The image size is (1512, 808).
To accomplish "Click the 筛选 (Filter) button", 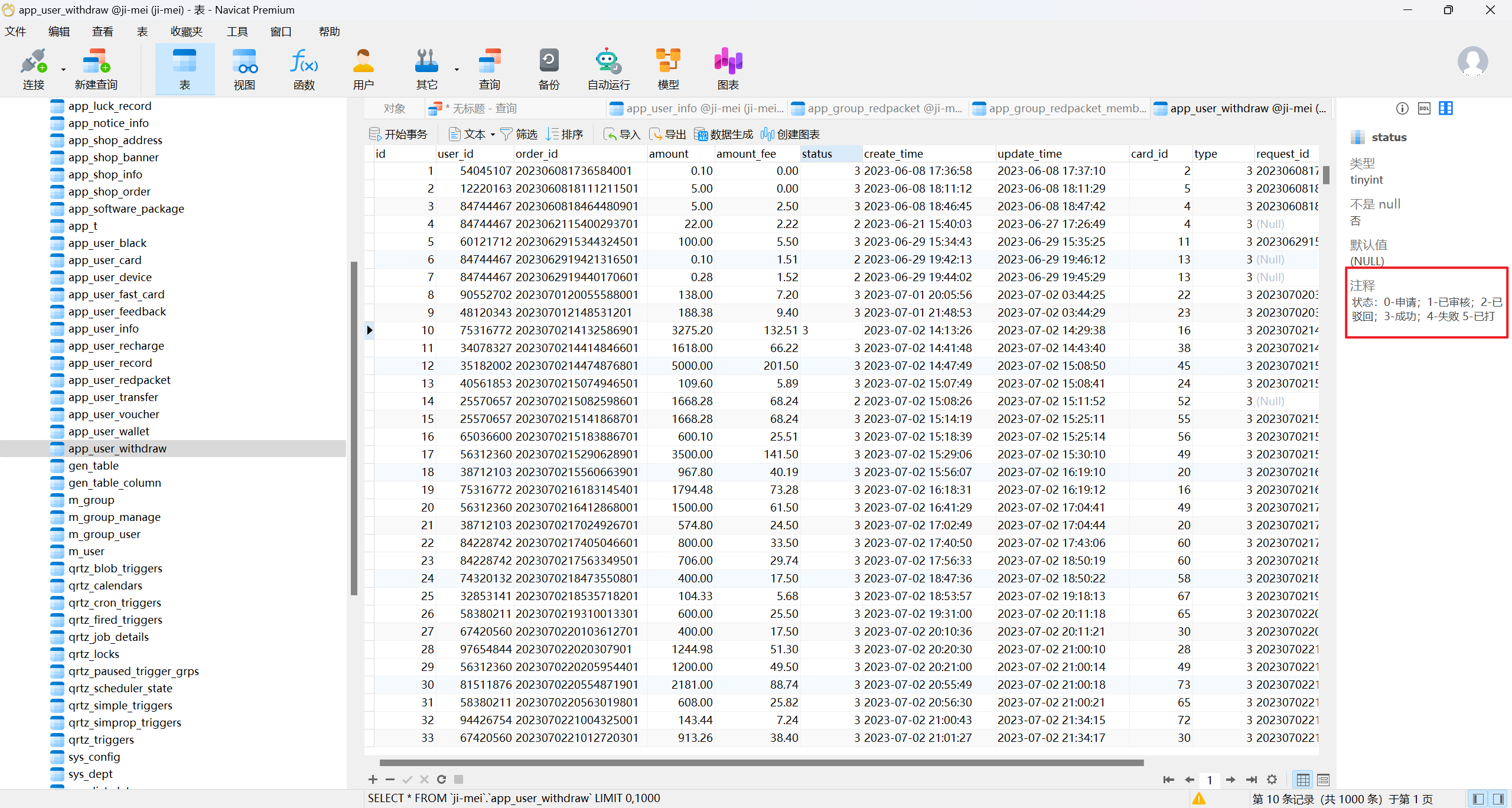I will 519,135.
